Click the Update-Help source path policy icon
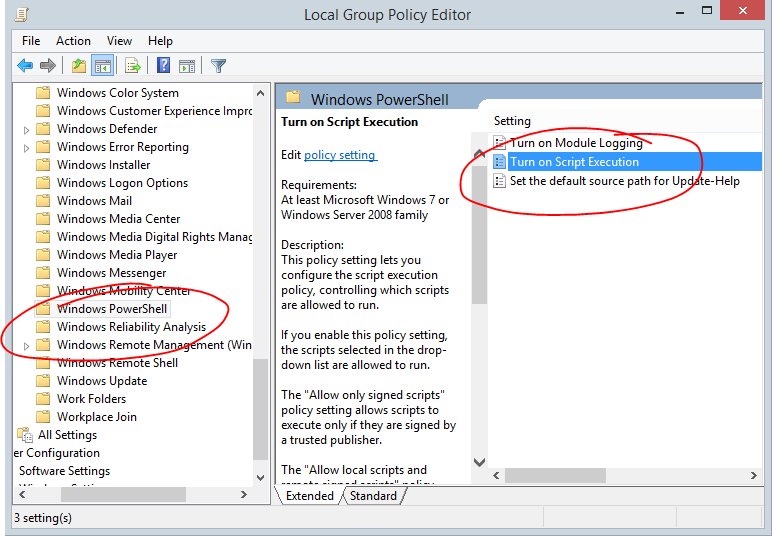 coord(499,181)
